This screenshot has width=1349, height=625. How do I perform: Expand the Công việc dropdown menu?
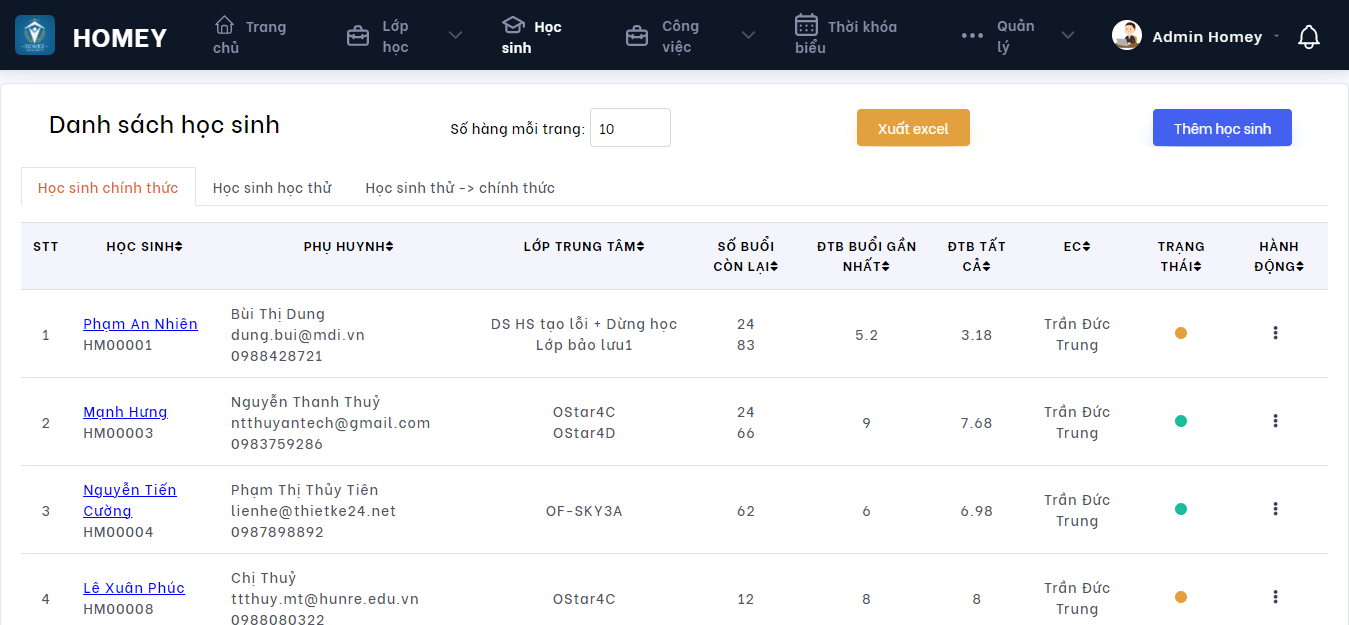click(748, 36)
